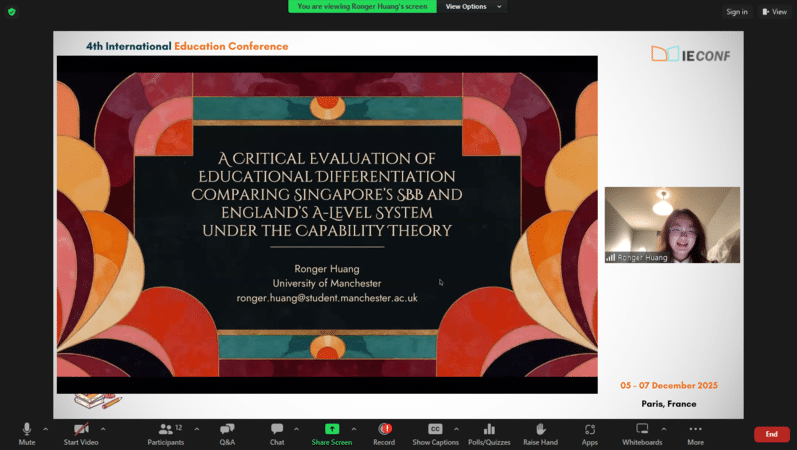
Task: Click the encryption shield icon
Action: point(12,11)
